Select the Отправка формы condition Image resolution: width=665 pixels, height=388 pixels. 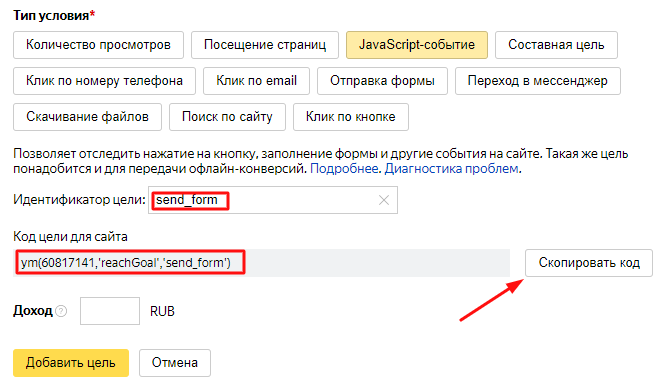[382, 81]
